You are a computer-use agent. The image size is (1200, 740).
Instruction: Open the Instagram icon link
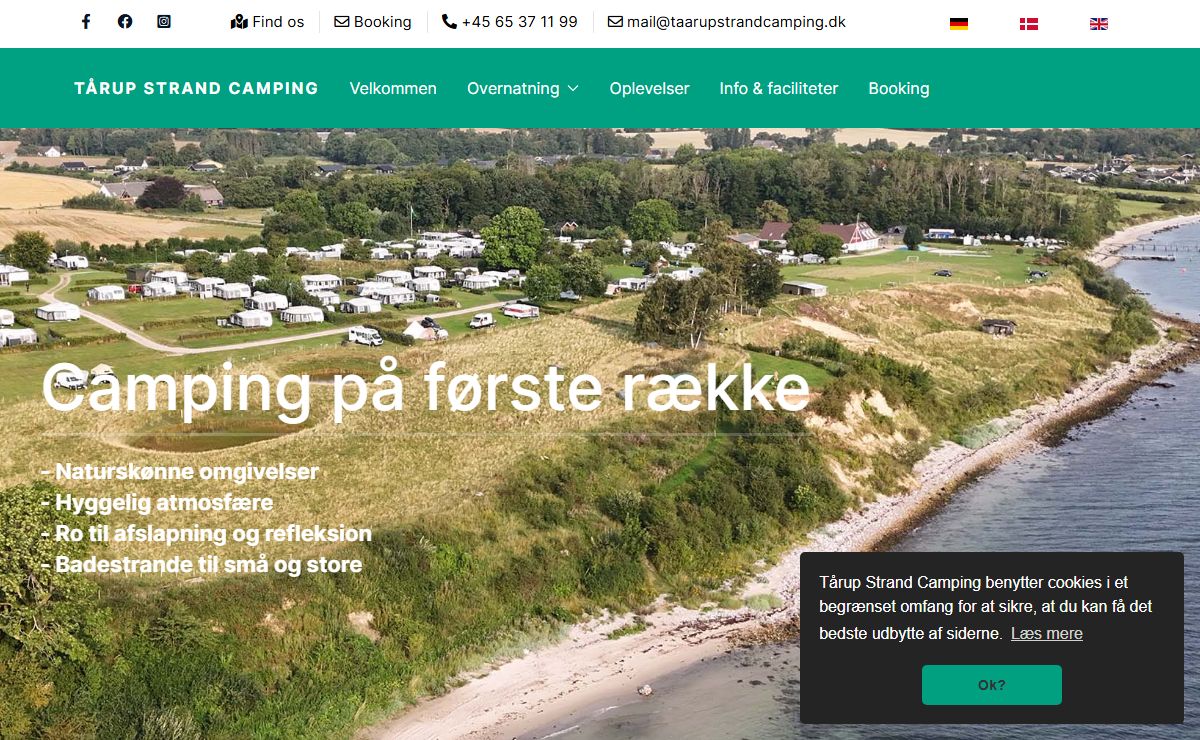point(164,21)
